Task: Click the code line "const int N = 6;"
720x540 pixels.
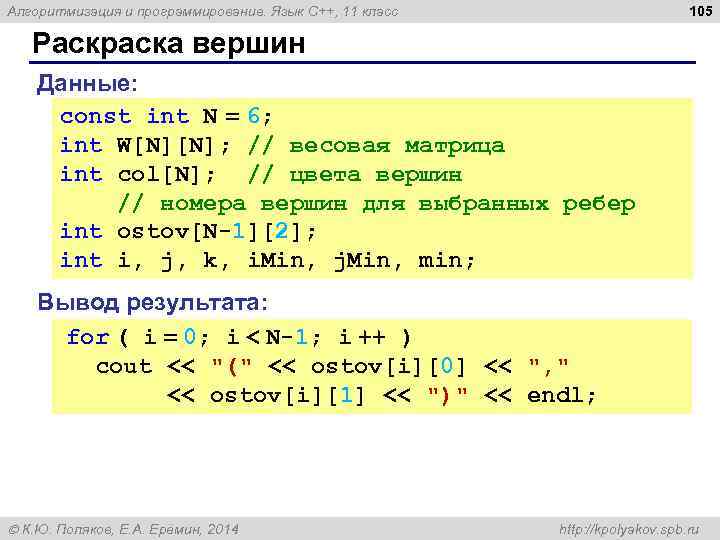Action: coord(166,116)
